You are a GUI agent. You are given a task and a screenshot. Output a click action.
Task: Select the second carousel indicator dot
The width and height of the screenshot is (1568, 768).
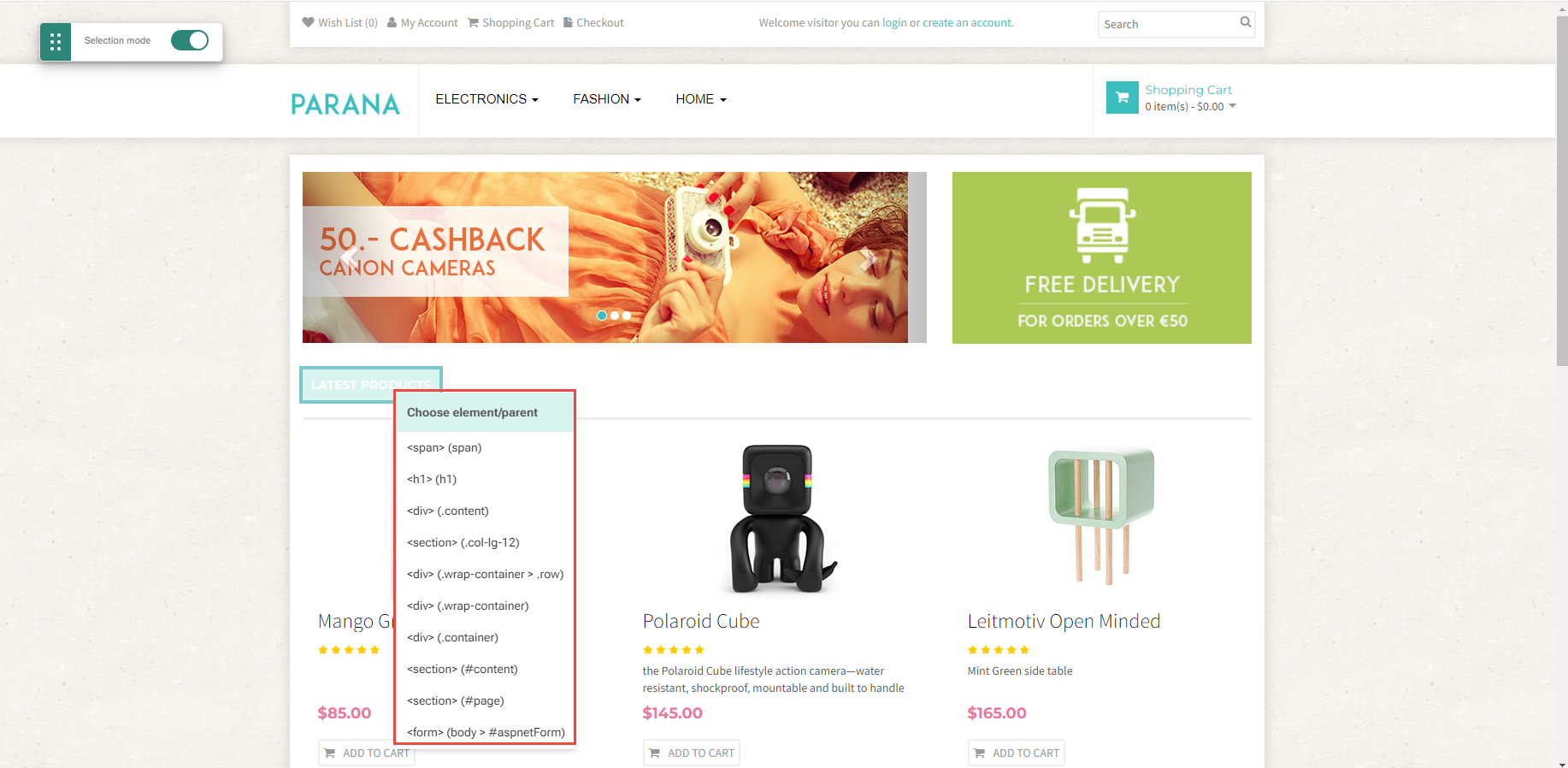[615, 316]
